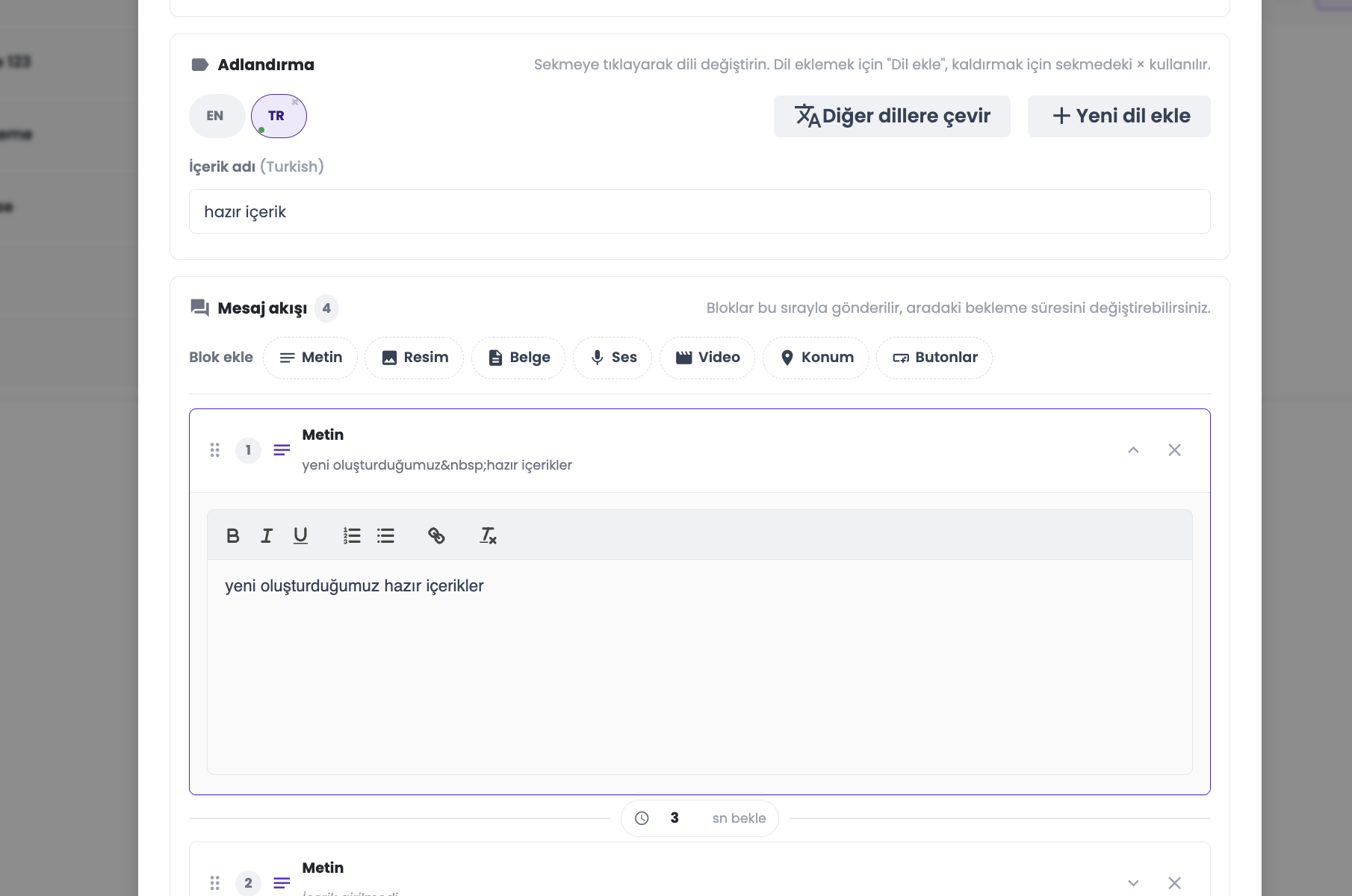1352x896 pixels.
Task: Click the Adlandırma label tag icon
Action: (200, 65)
